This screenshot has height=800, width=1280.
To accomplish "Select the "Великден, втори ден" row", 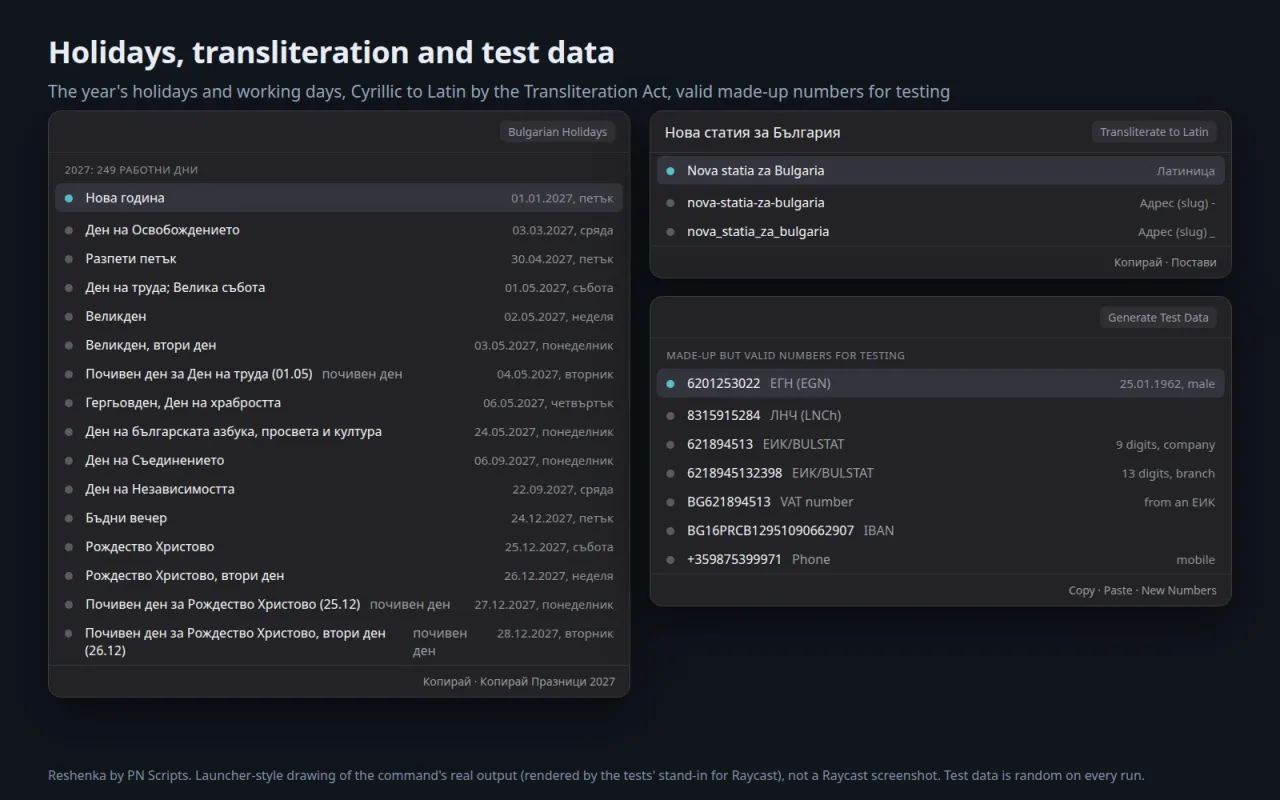I will point(339,346).
